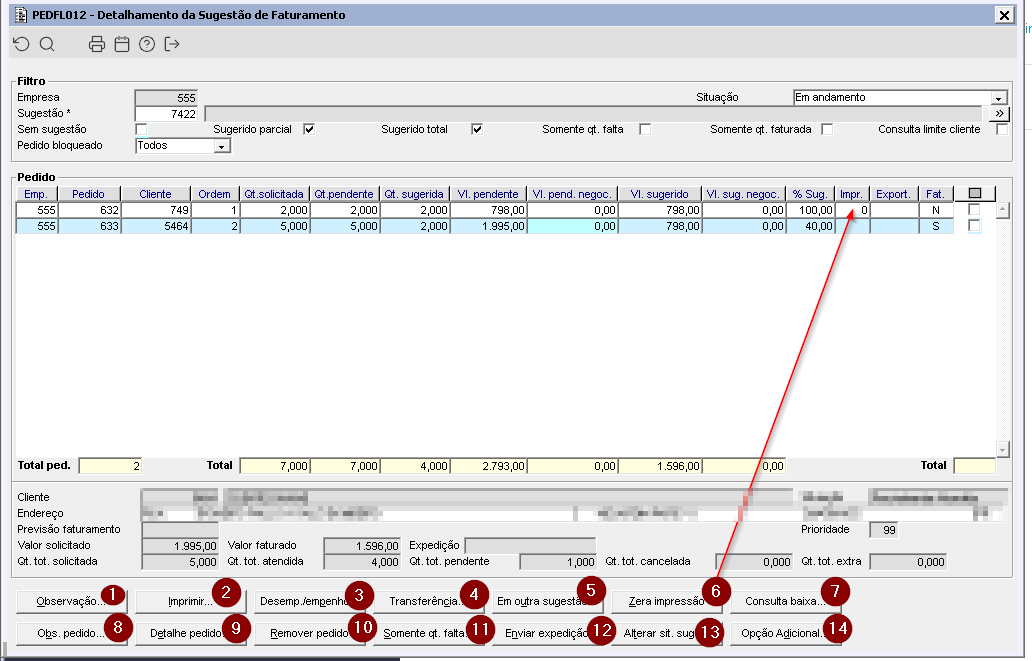Click the Vl. sugerido column header
This screenshot has height=661, width=1032.
[x=659, y=194]
